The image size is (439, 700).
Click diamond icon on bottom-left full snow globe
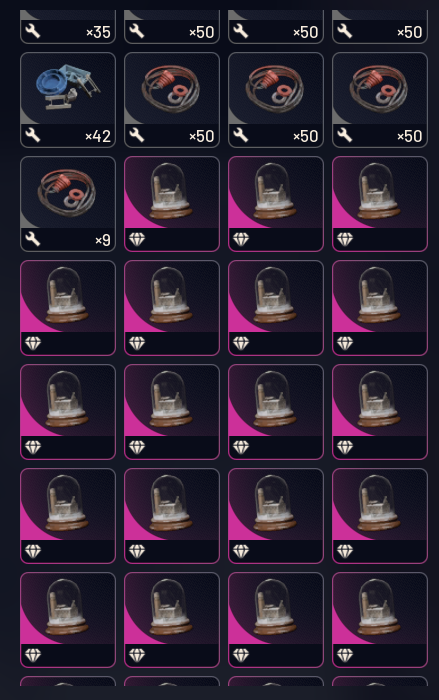click(x=33, y=655)
